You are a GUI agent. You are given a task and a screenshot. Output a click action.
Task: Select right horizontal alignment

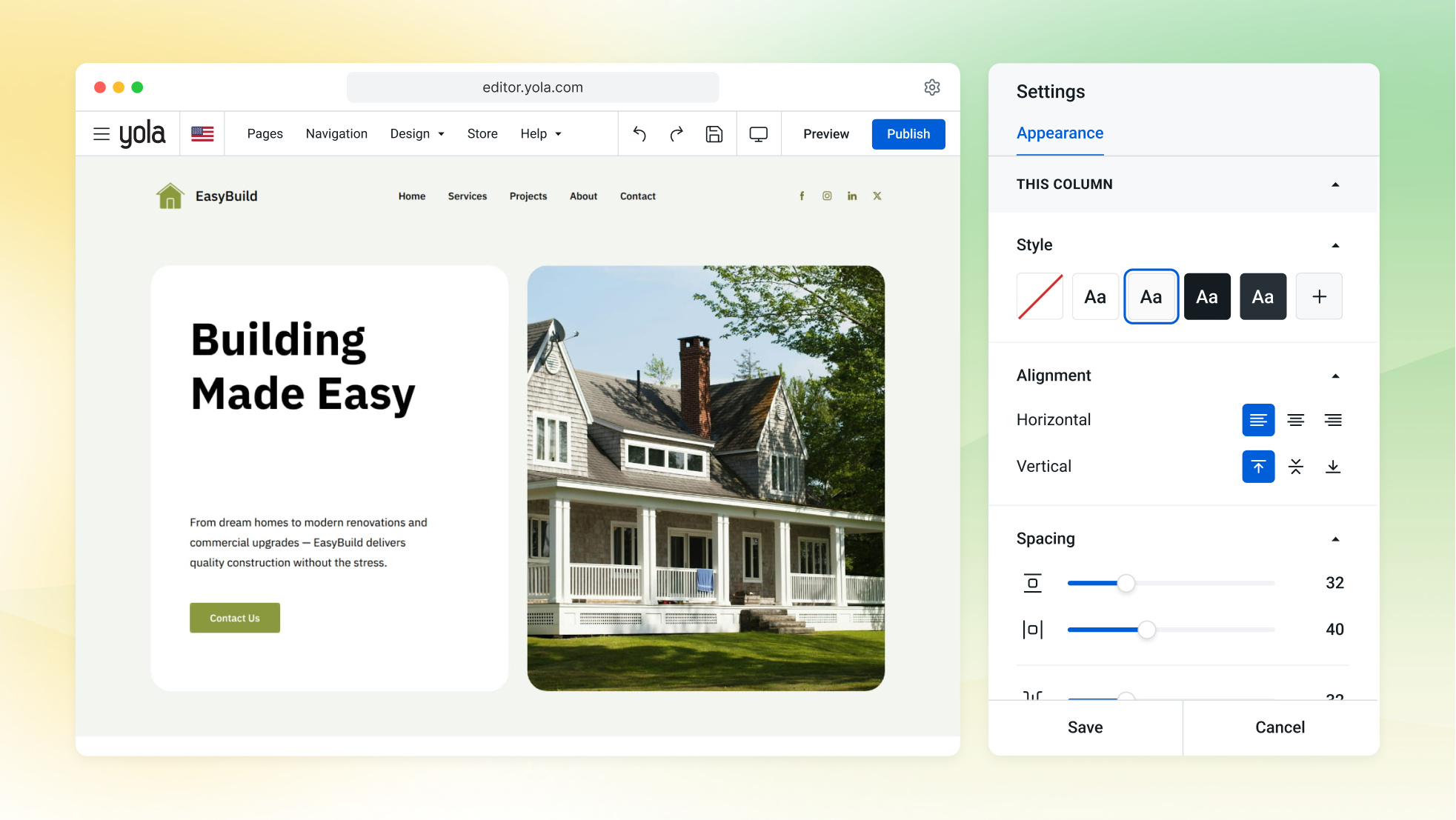point(1332,420)
